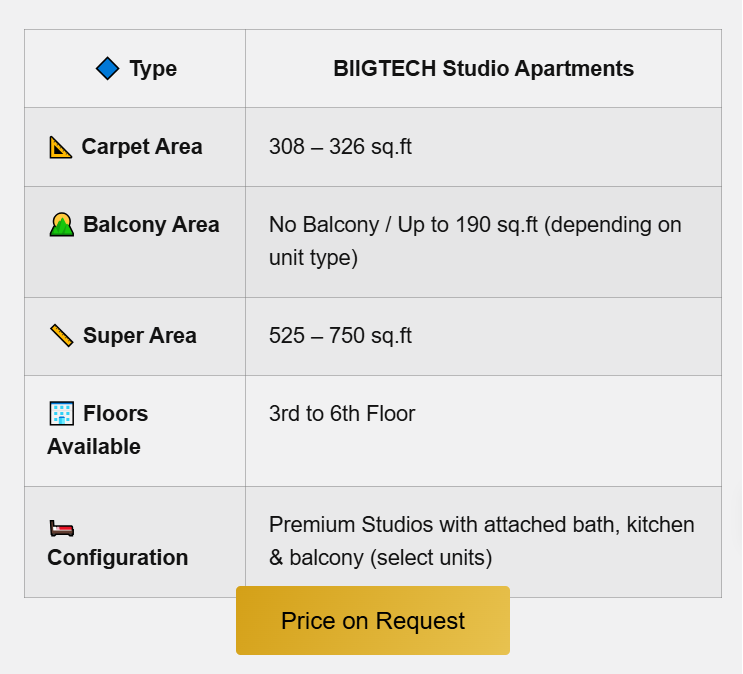Click the No Balcony description text

coord(475,241)
